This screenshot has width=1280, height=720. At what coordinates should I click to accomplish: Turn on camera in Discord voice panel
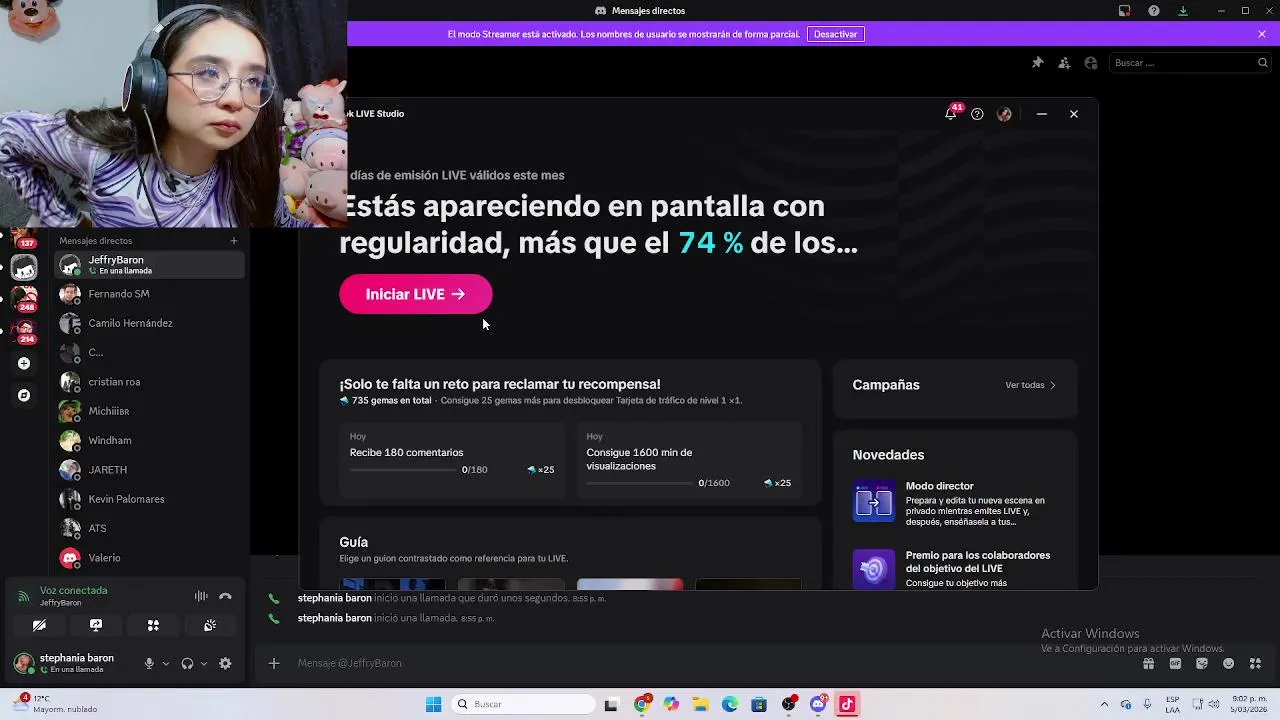39,625
